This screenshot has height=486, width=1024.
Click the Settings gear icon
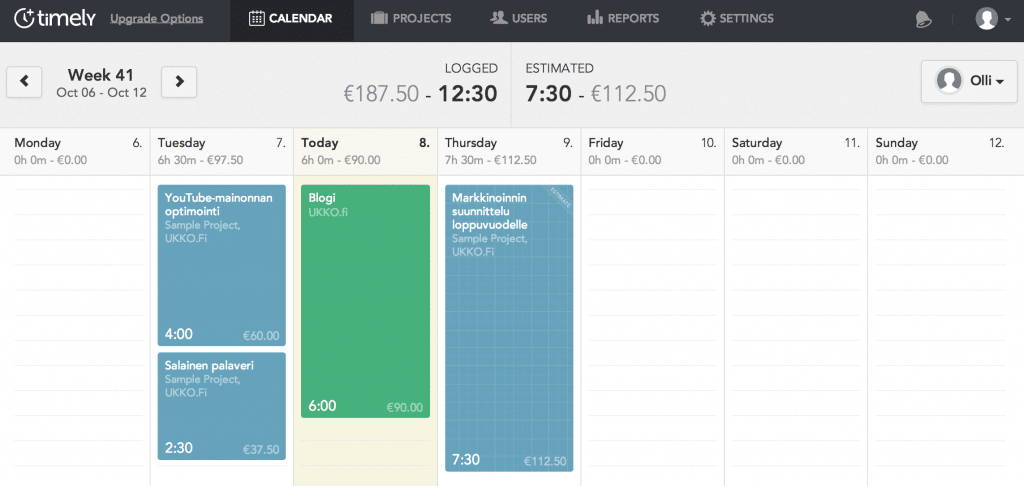[x=708, y=18]
